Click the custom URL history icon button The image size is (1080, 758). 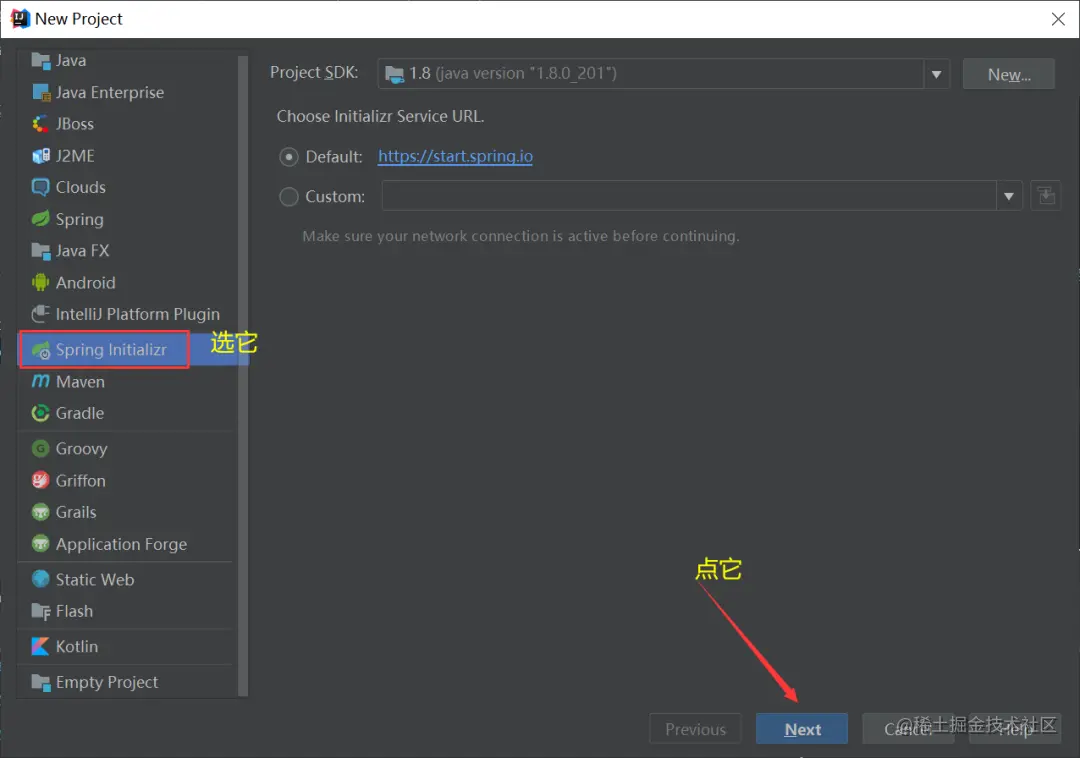[1046, 196]
